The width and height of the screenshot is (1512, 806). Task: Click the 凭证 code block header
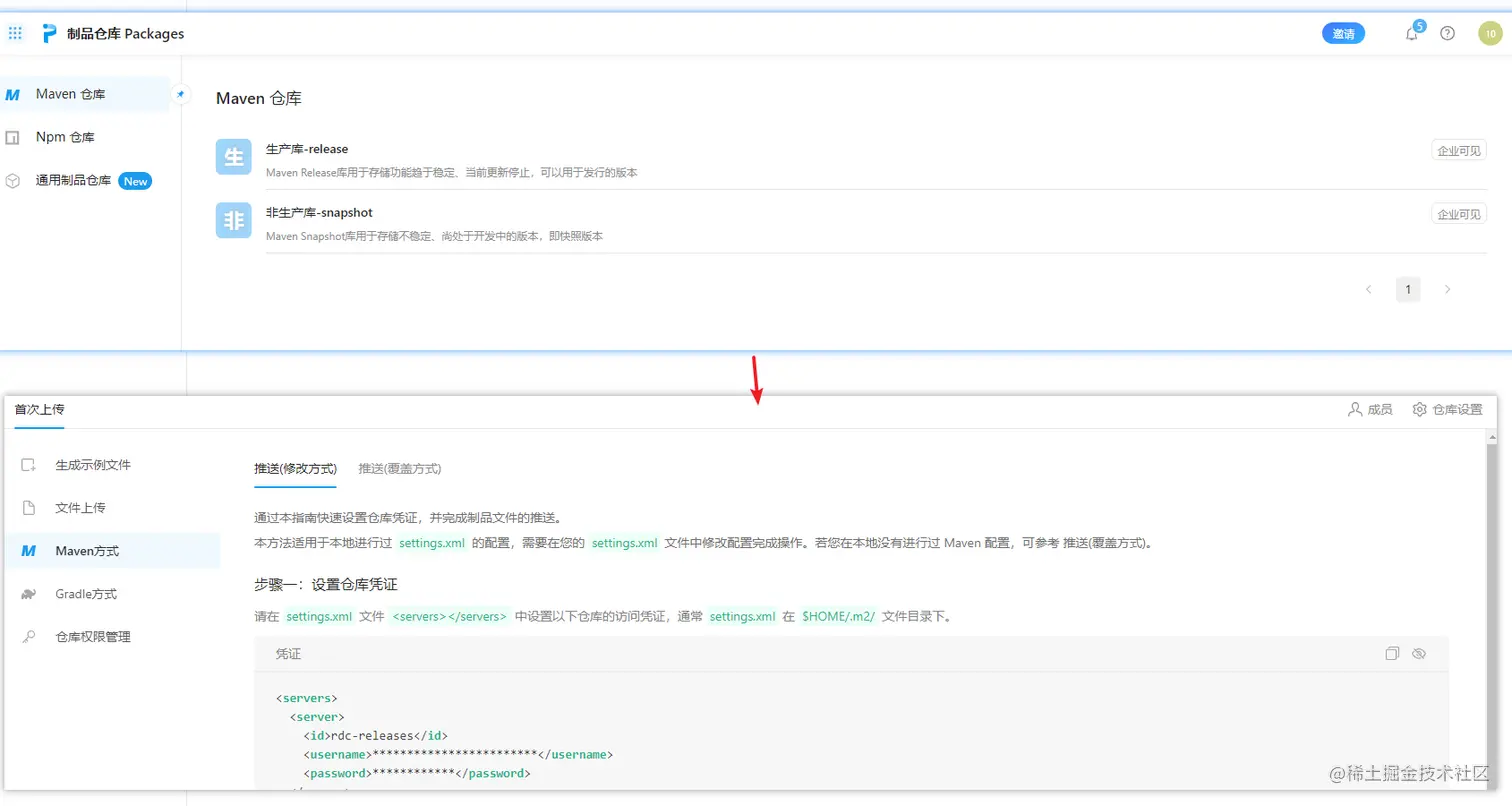click(x=851, y=653)
